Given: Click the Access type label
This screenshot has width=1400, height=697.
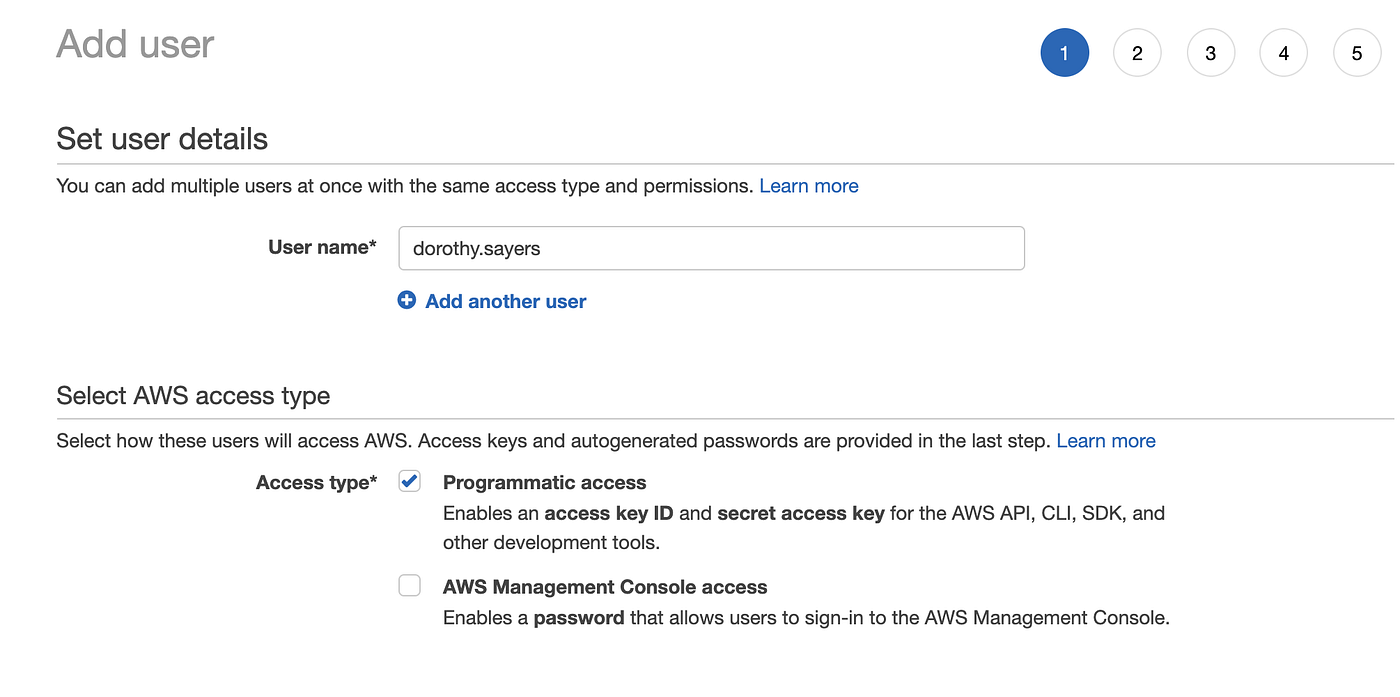Looking at the screenshot, I should pos(316,482).
